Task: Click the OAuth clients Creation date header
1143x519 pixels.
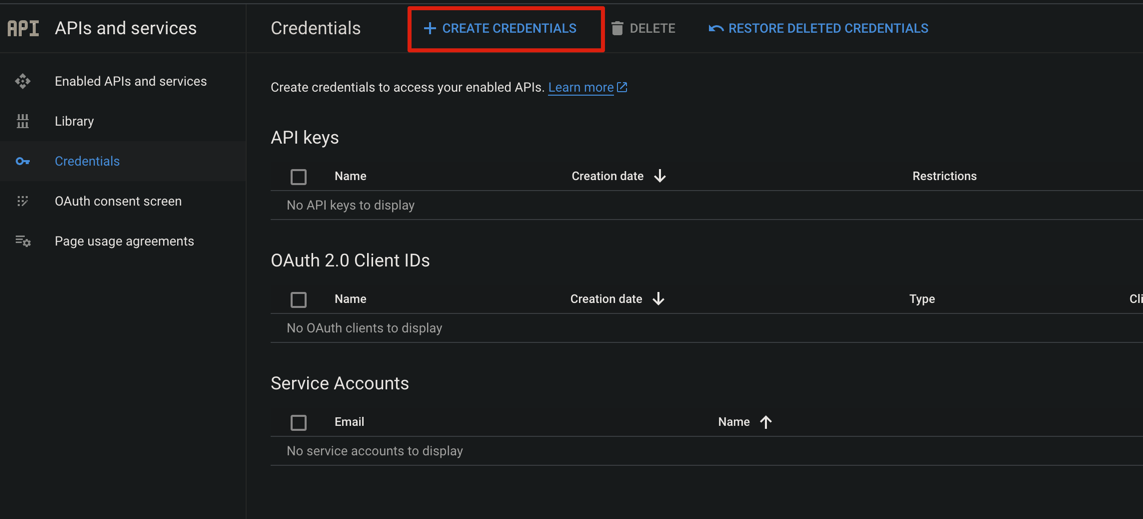Action: tap(606, 299)
